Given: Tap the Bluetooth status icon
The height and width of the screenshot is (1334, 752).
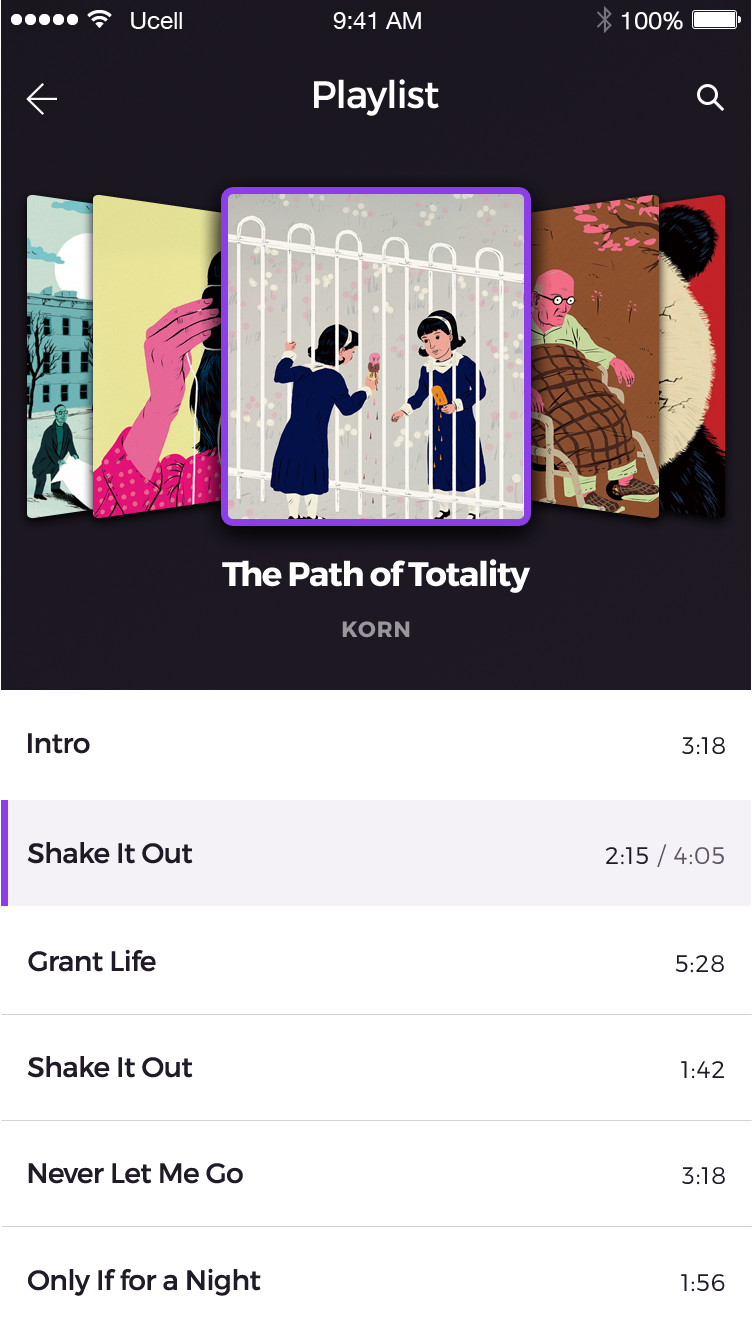Looking at the screenshot, I should tap(603, 20).
